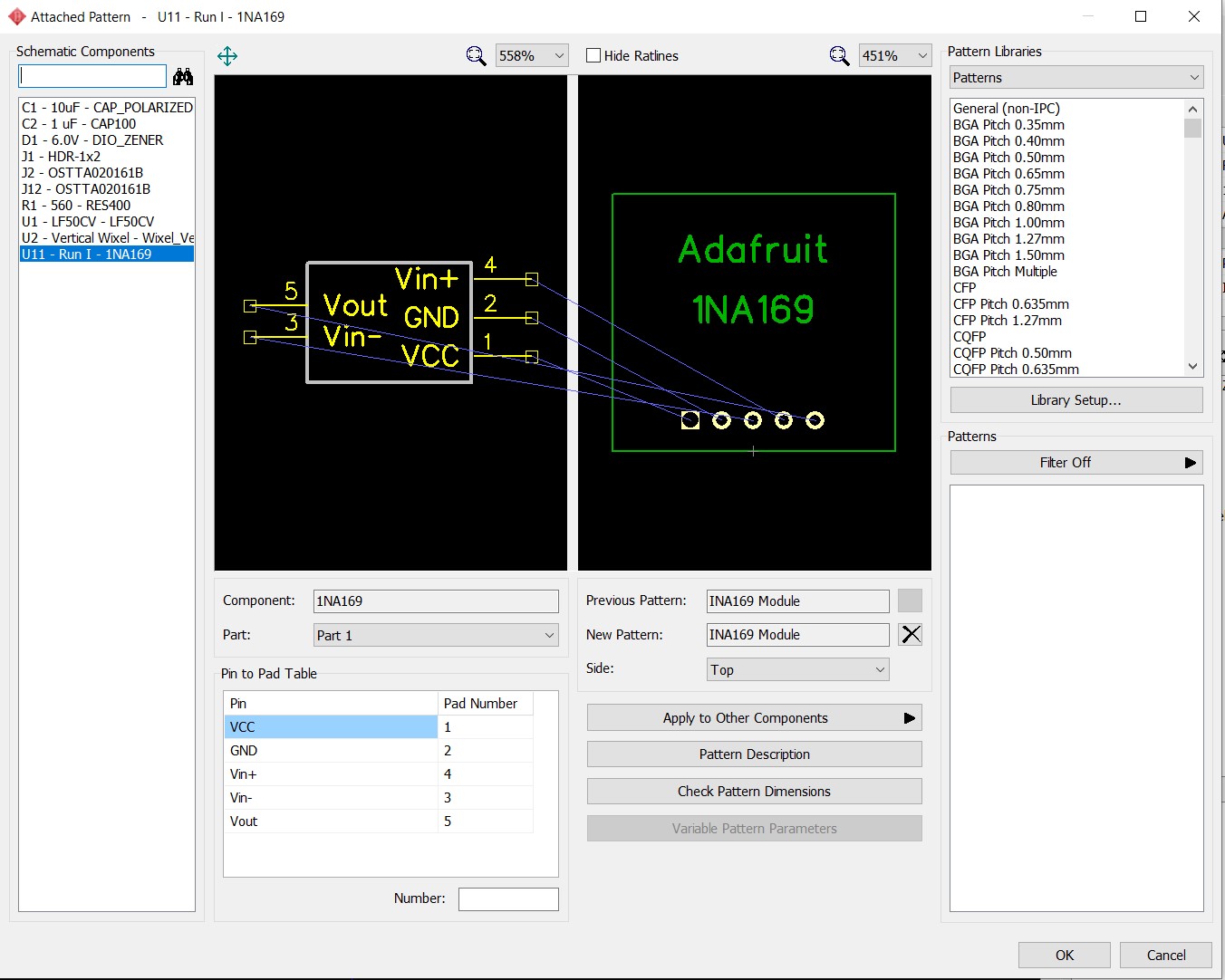Select BGA Pitch 1.27mm library

click(x=1067, y=239)
